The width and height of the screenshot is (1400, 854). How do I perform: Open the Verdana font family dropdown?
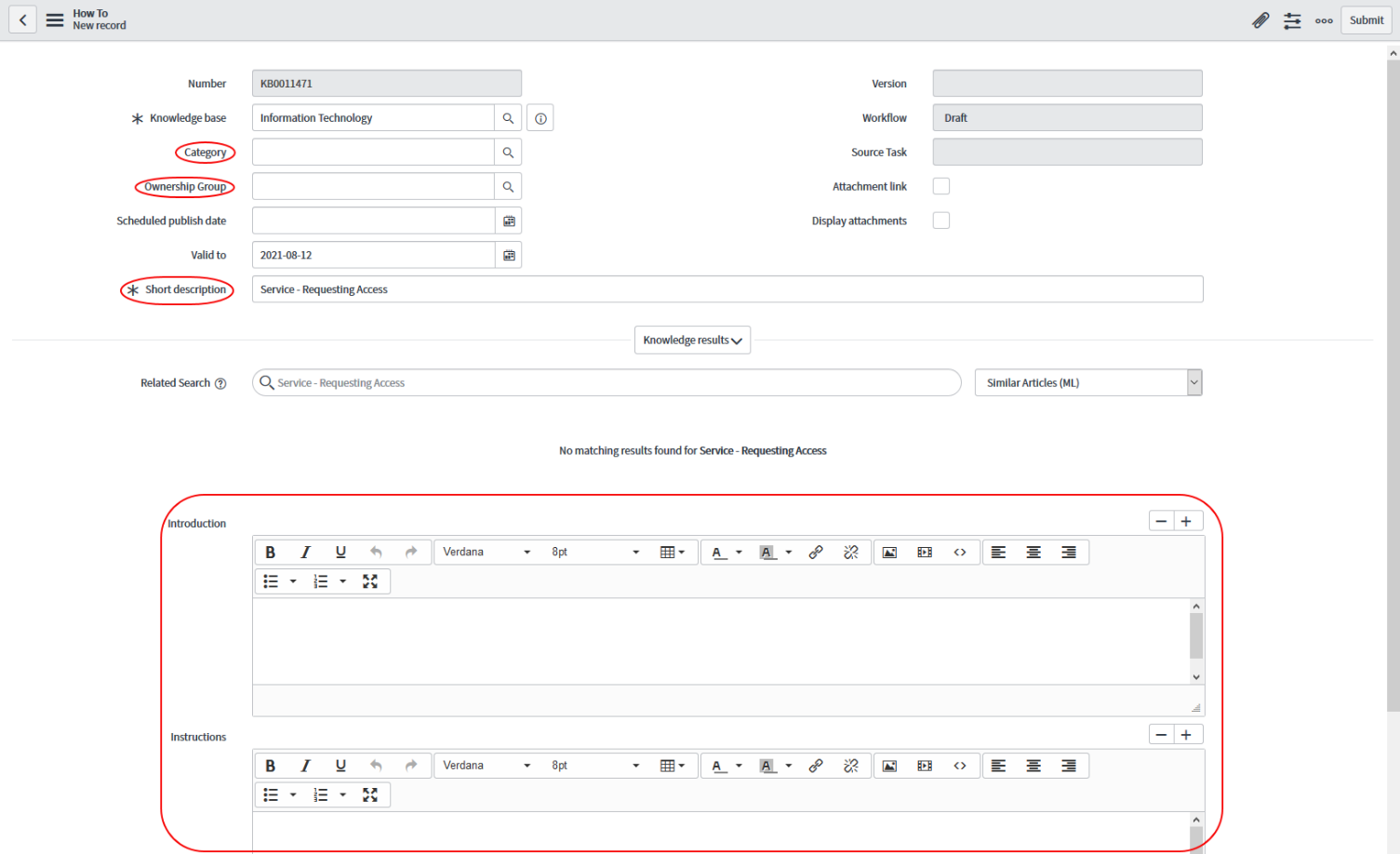pyautogui.click(x=486, y=552)
